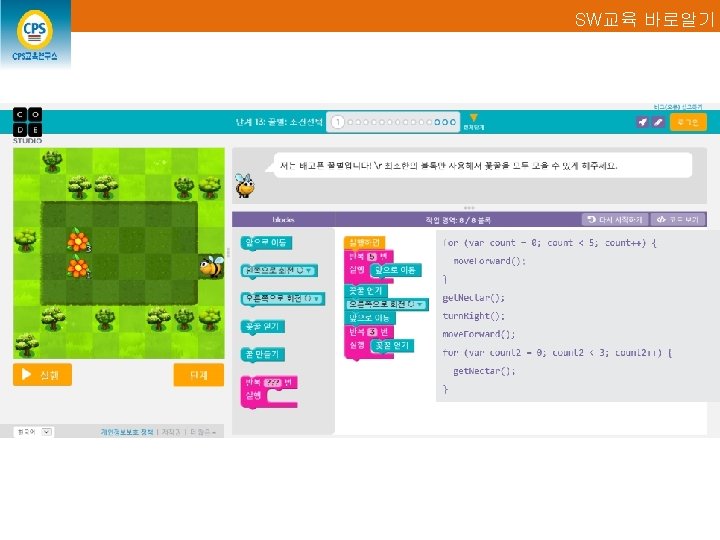Click the '???' field of the toolbox repeat block
Viewport: 720px width, 540px height.
(x=273, y=382)
